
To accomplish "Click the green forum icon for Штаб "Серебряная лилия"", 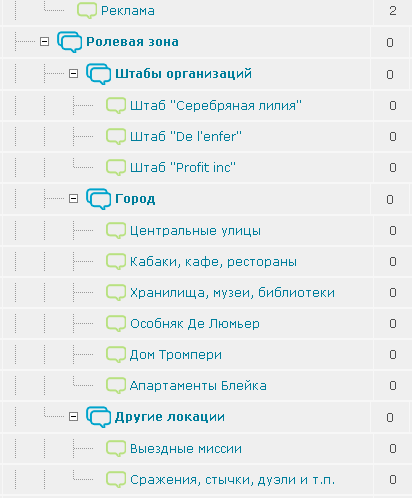I will point(116,106).
